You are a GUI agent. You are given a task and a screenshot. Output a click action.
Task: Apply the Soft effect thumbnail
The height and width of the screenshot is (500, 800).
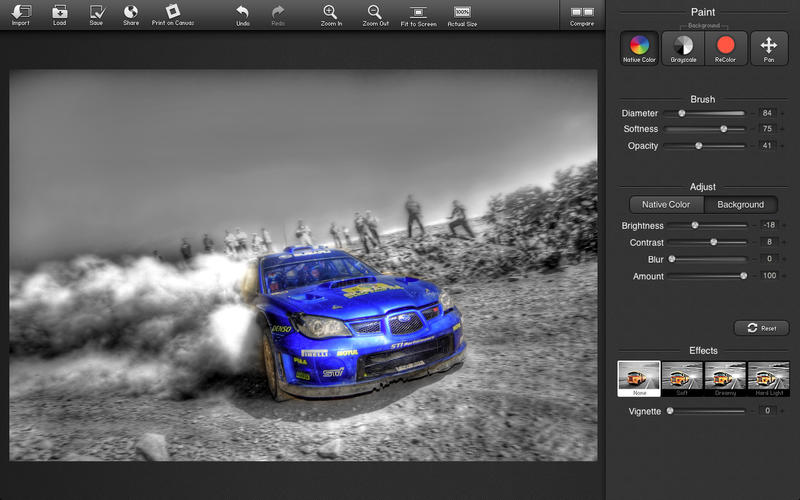point(682,379)
